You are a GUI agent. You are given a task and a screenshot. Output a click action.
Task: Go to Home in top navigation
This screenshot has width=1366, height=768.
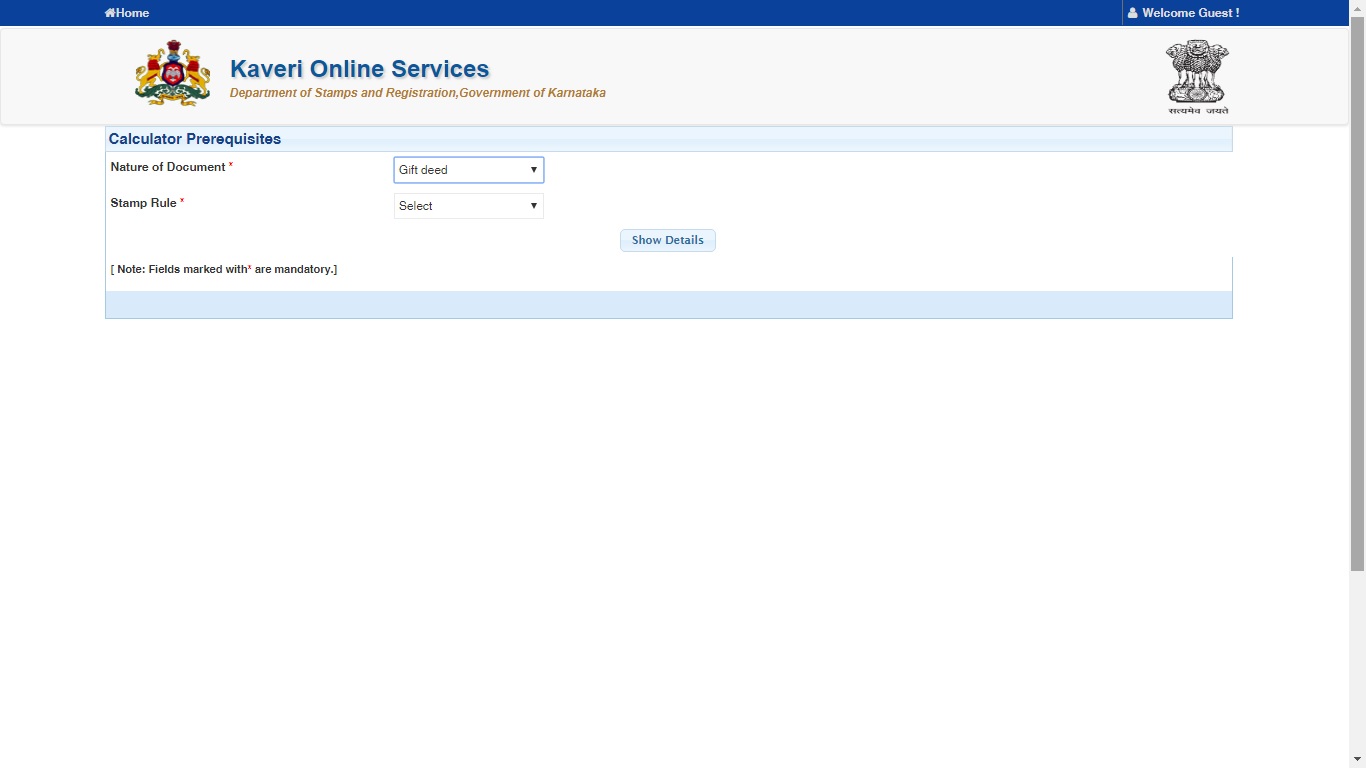point(132,13)
